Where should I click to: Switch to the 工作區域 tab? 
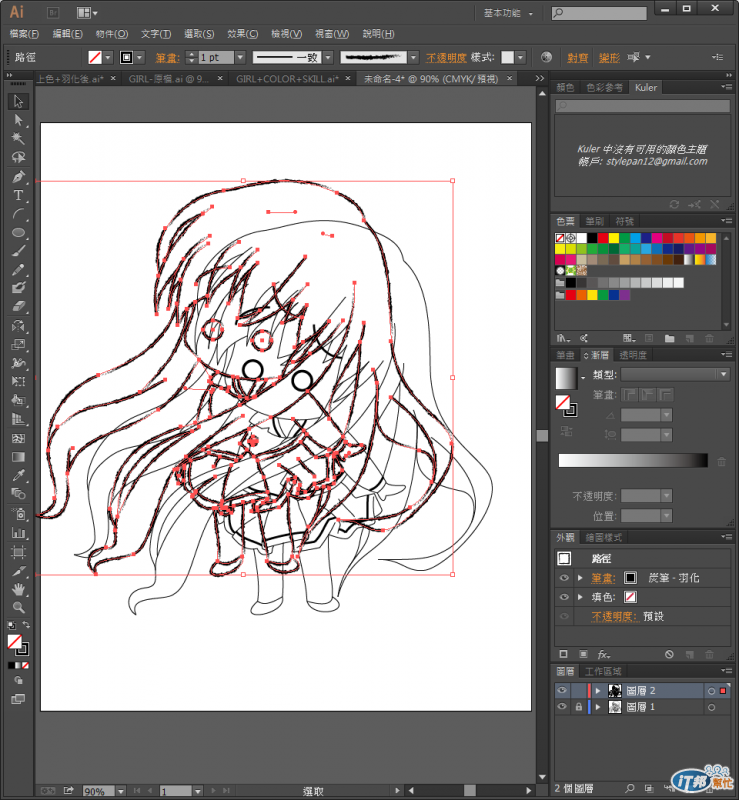(x=603, y=671)
